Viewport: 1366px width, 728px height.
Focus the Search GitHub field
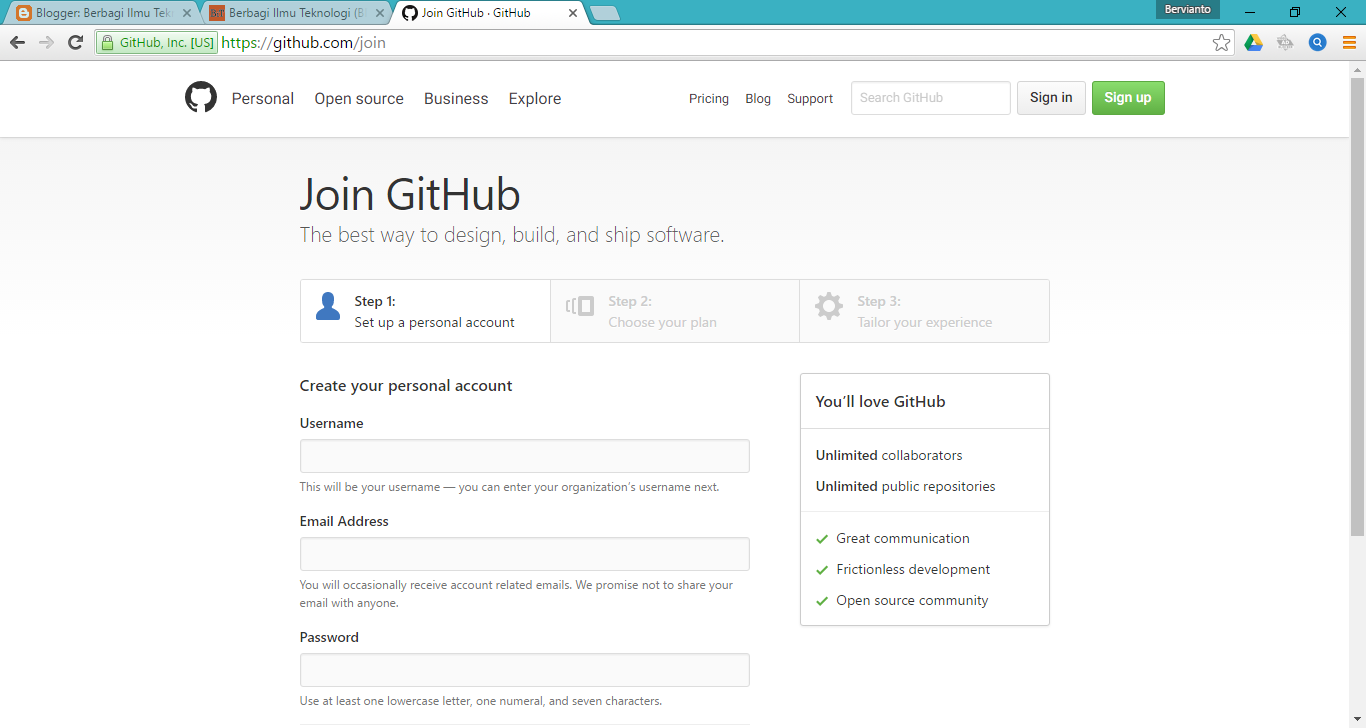pyautogui.click(x=930, y=98)
